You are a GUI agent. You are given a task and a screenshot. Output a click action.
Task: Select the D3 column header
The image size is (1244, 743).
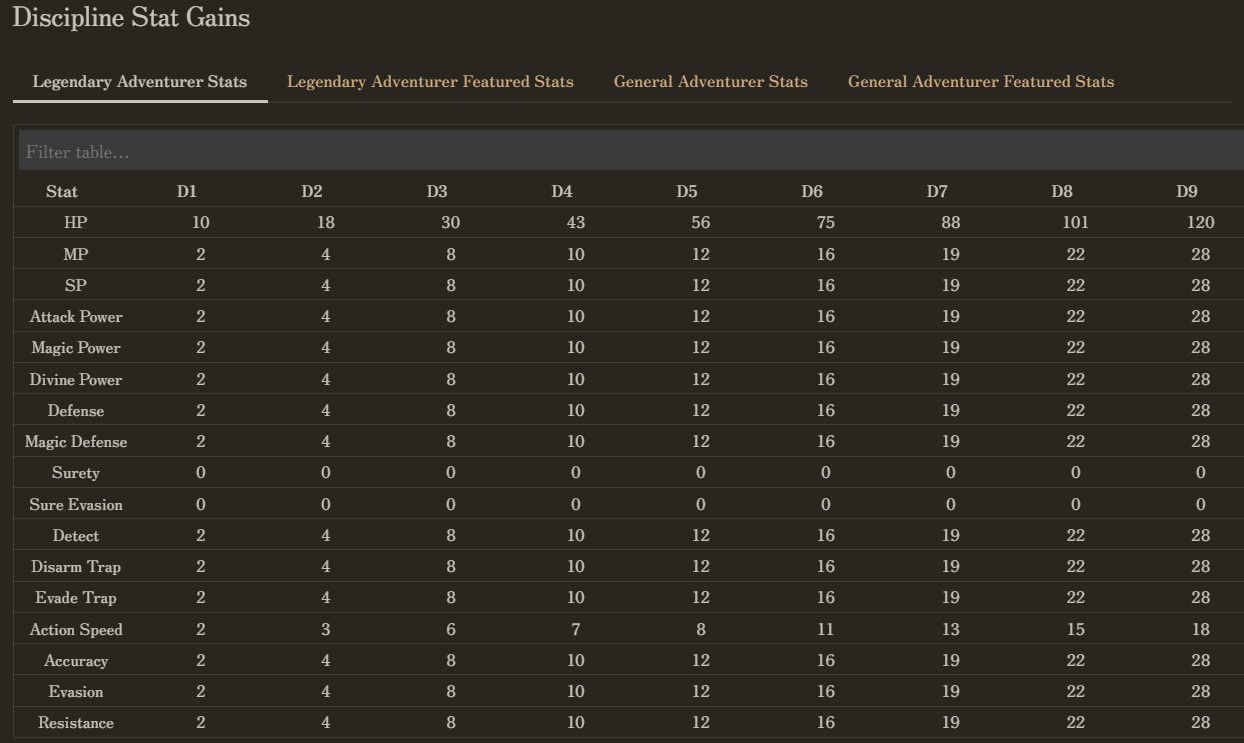437,191
